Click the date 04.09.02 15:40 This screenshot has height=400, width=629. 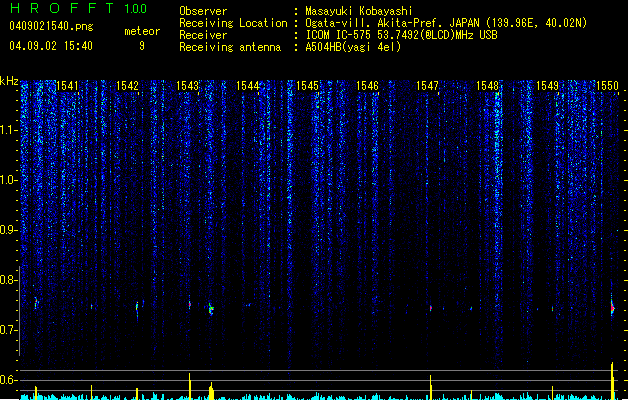[51, 46]
